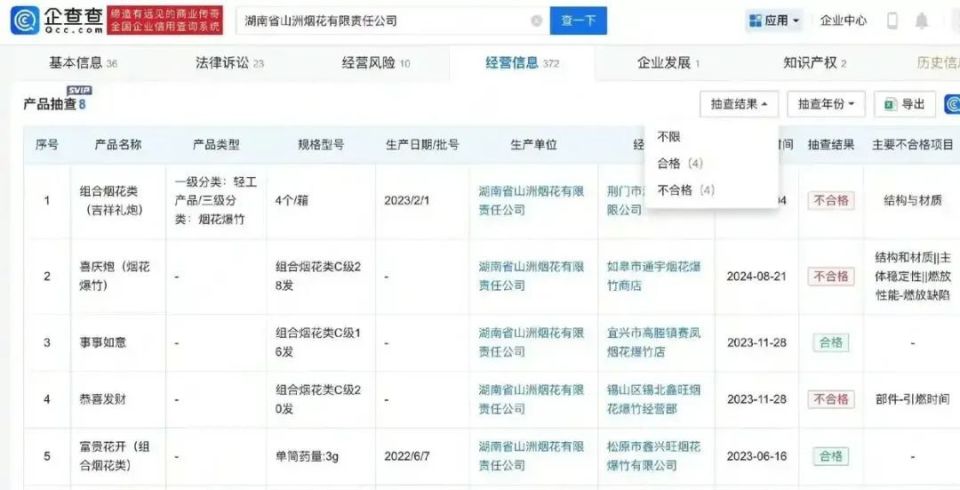Image resolution: width=960 pixels, height=490 pixels.
Task: Click the Qcc.com logo icon
Action: coord(25,20)
